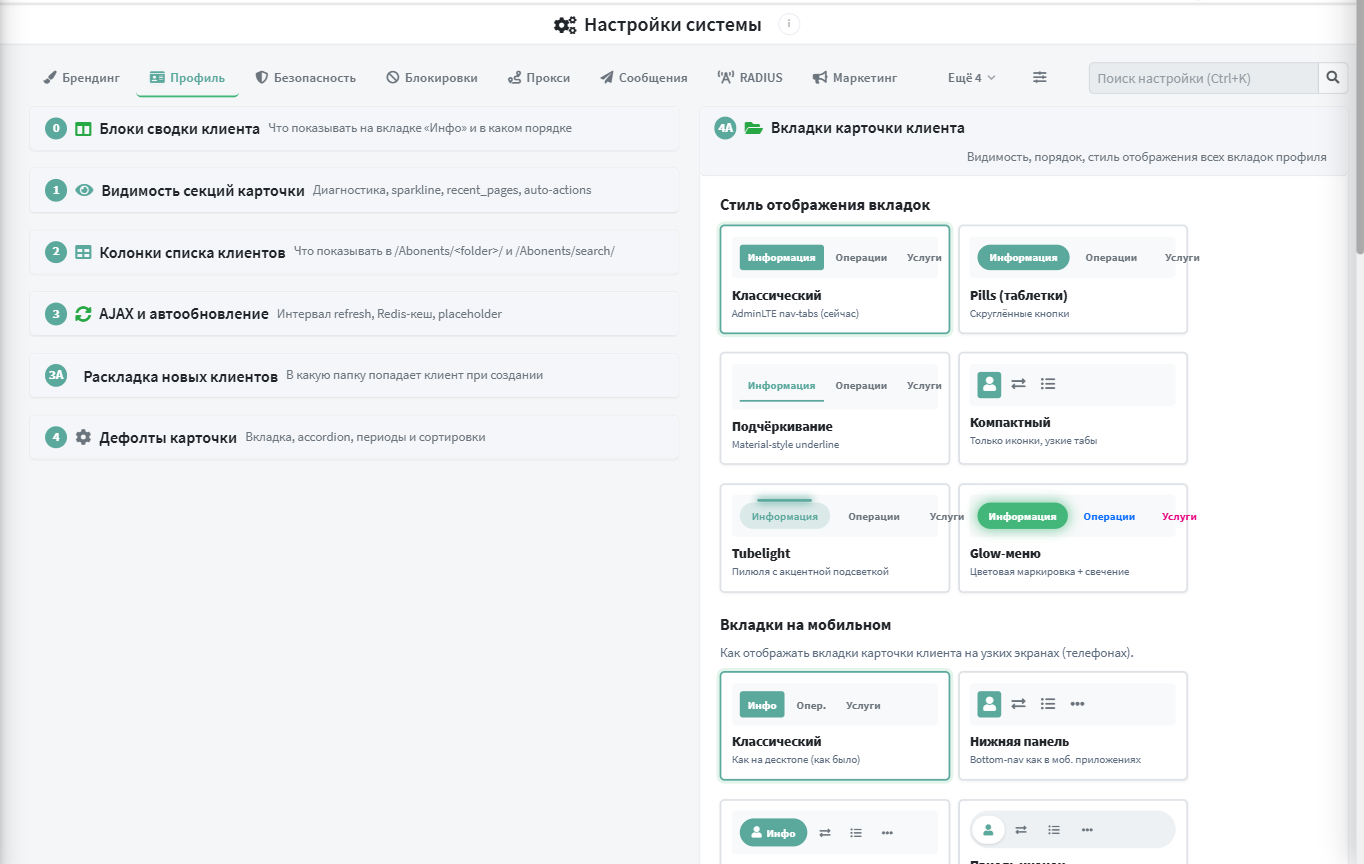Click the Профиль tab
This screenshot has height=864, width=1364.
click(187, 77)
